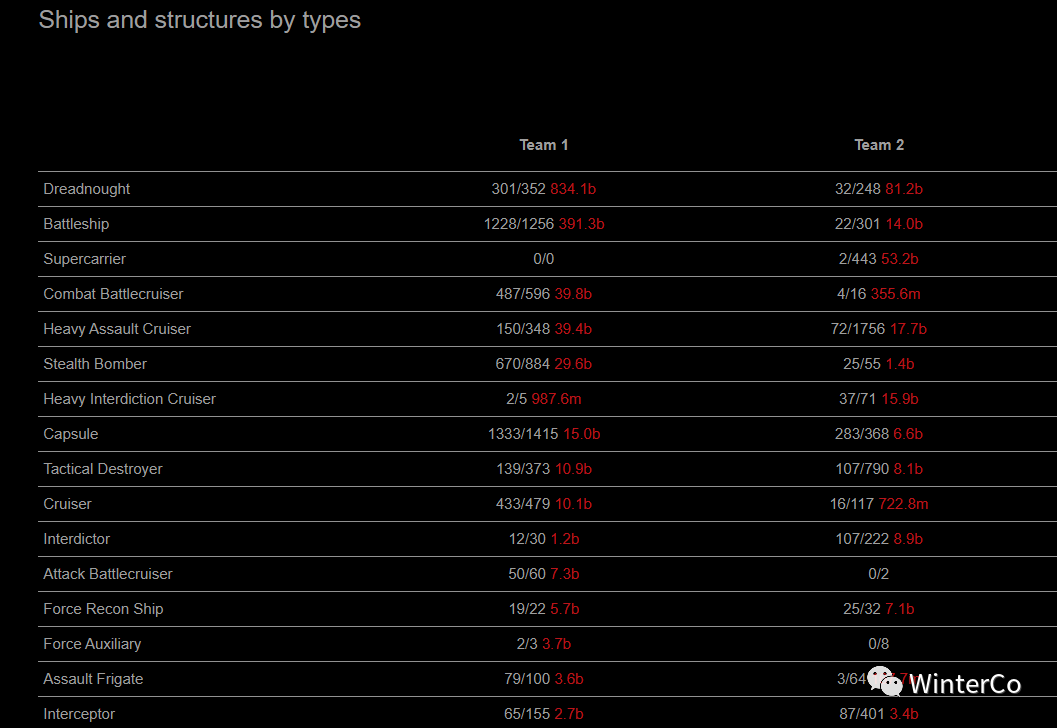Screen dimensions: 1057x728
Task: Select the Supercarrier row label
Action: coord(84,259)
